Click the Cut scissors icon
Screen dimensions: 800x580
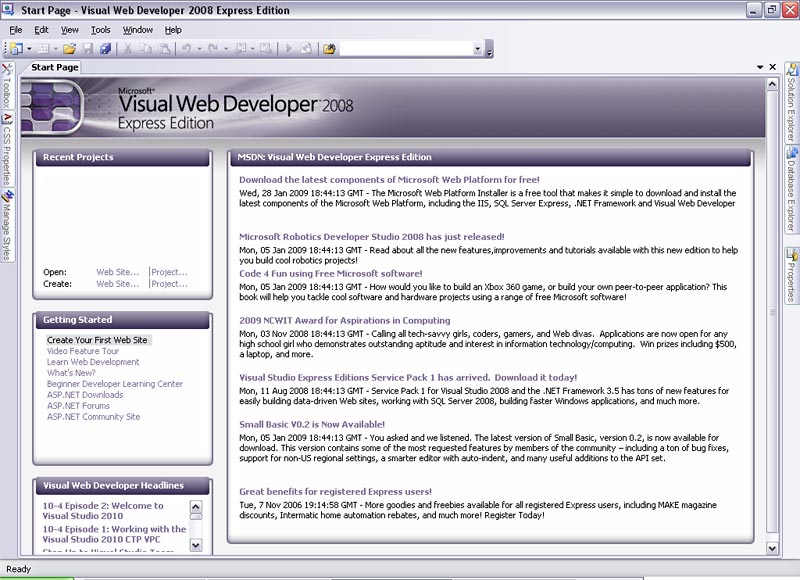[128, 48]
